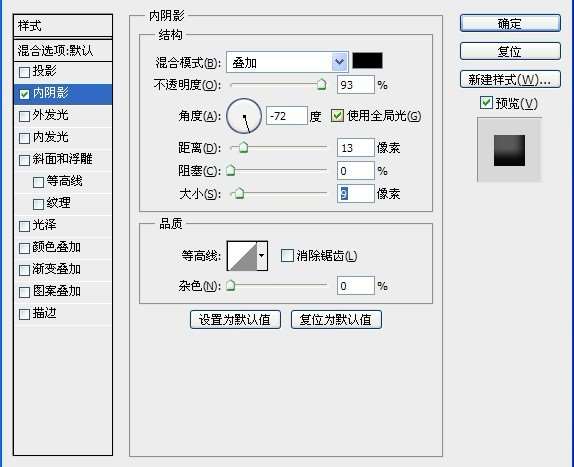Click the 复位 reset button

pos(510,51)
